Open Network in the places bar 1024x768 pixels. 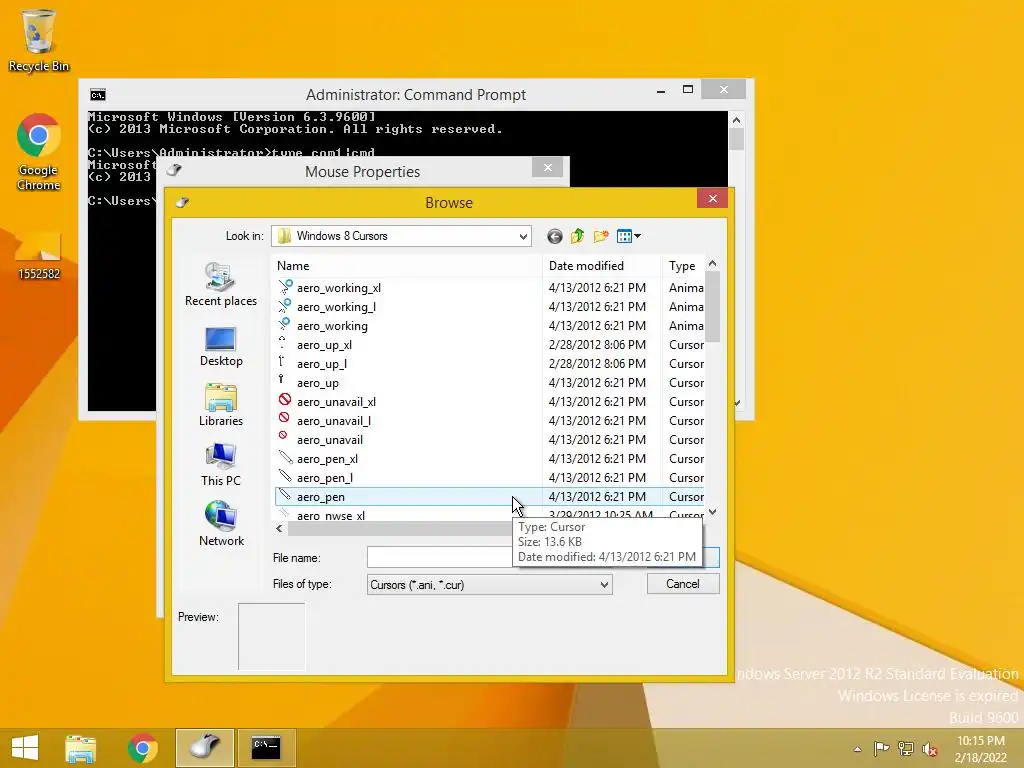(221, 524)
